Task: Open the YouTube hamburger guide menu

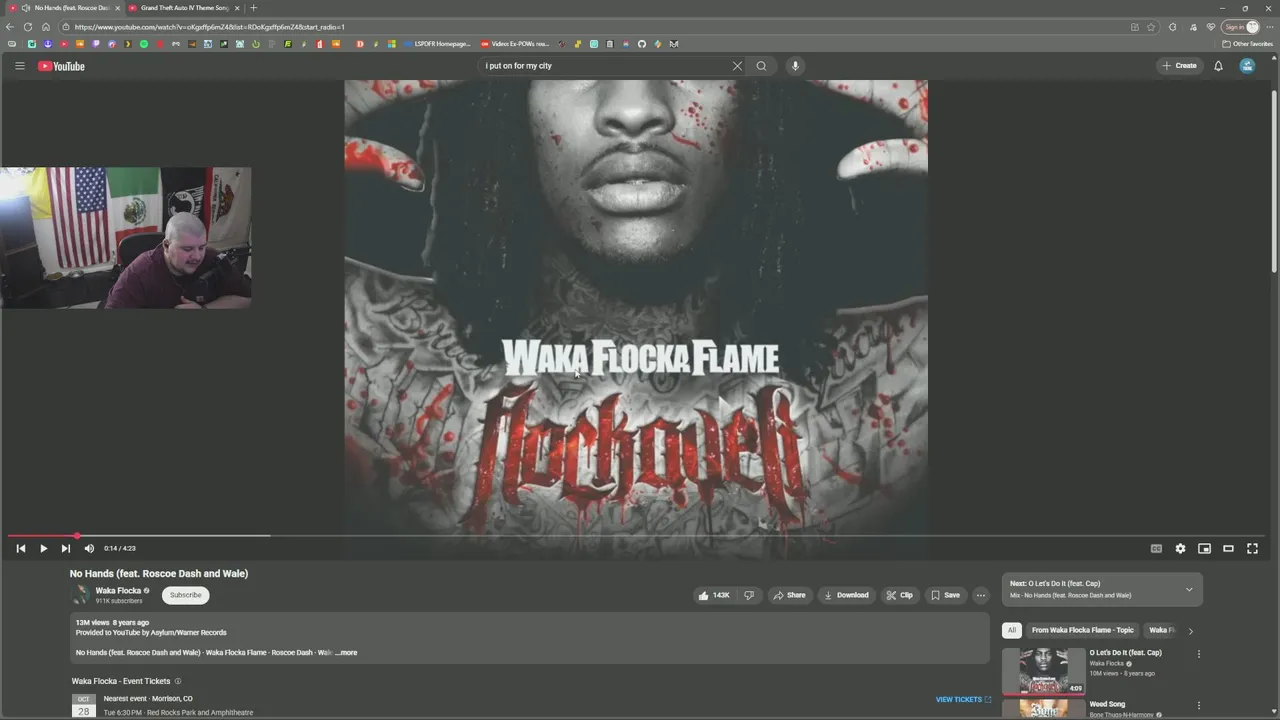Action: click(x=19, y=66)
